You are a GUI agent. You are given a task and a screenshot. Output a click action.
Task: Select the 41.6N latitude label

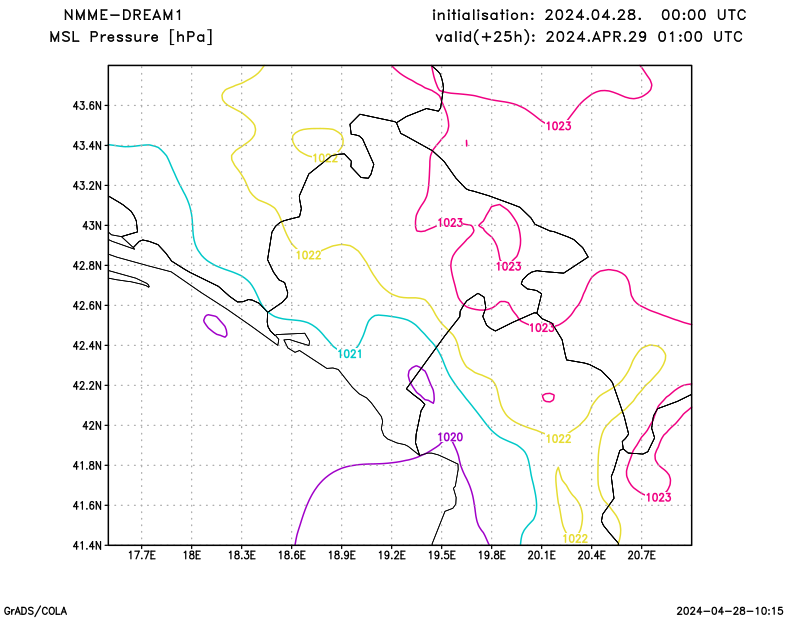(x=87, y=506)
